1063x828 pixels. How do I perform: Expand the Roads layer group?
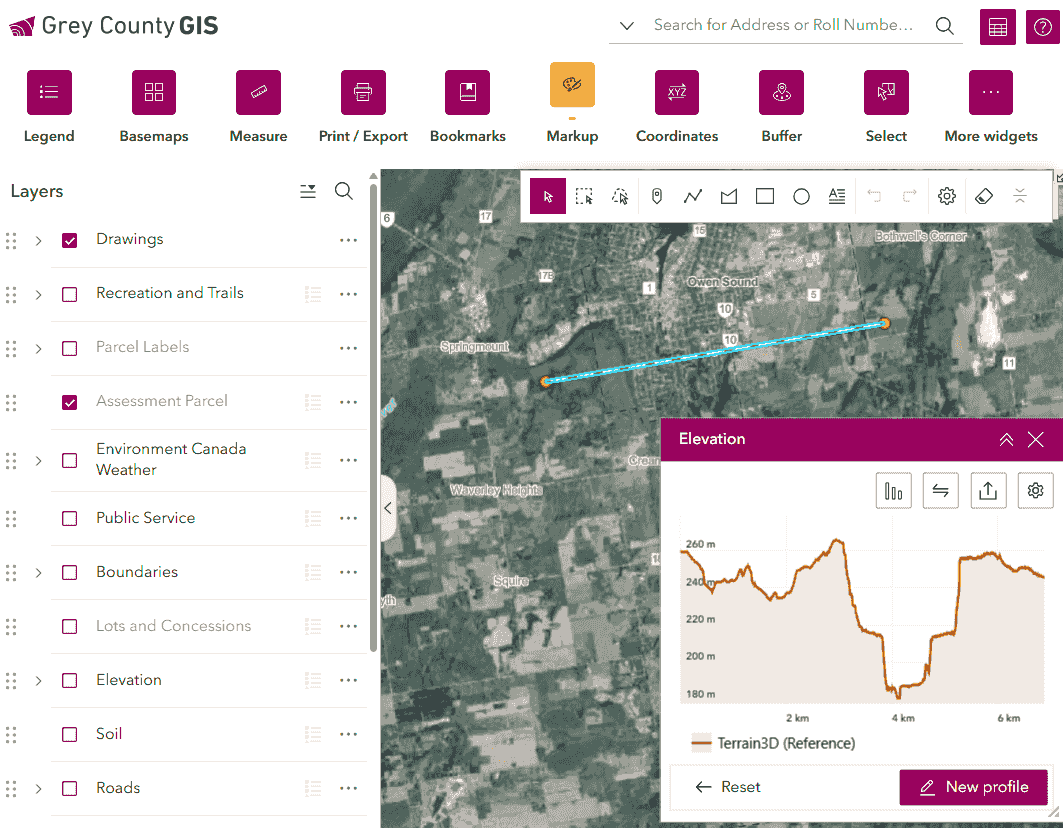coord(39,789)
